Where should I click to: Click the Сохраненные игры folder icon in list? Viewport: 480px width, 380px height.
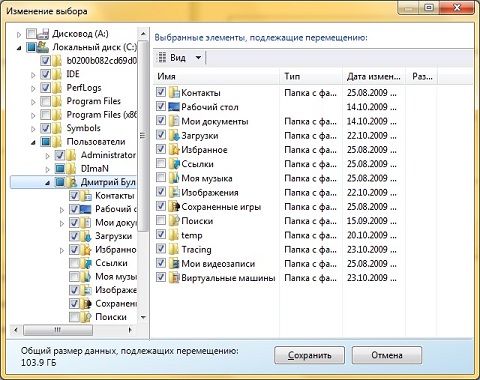(174, 207)
